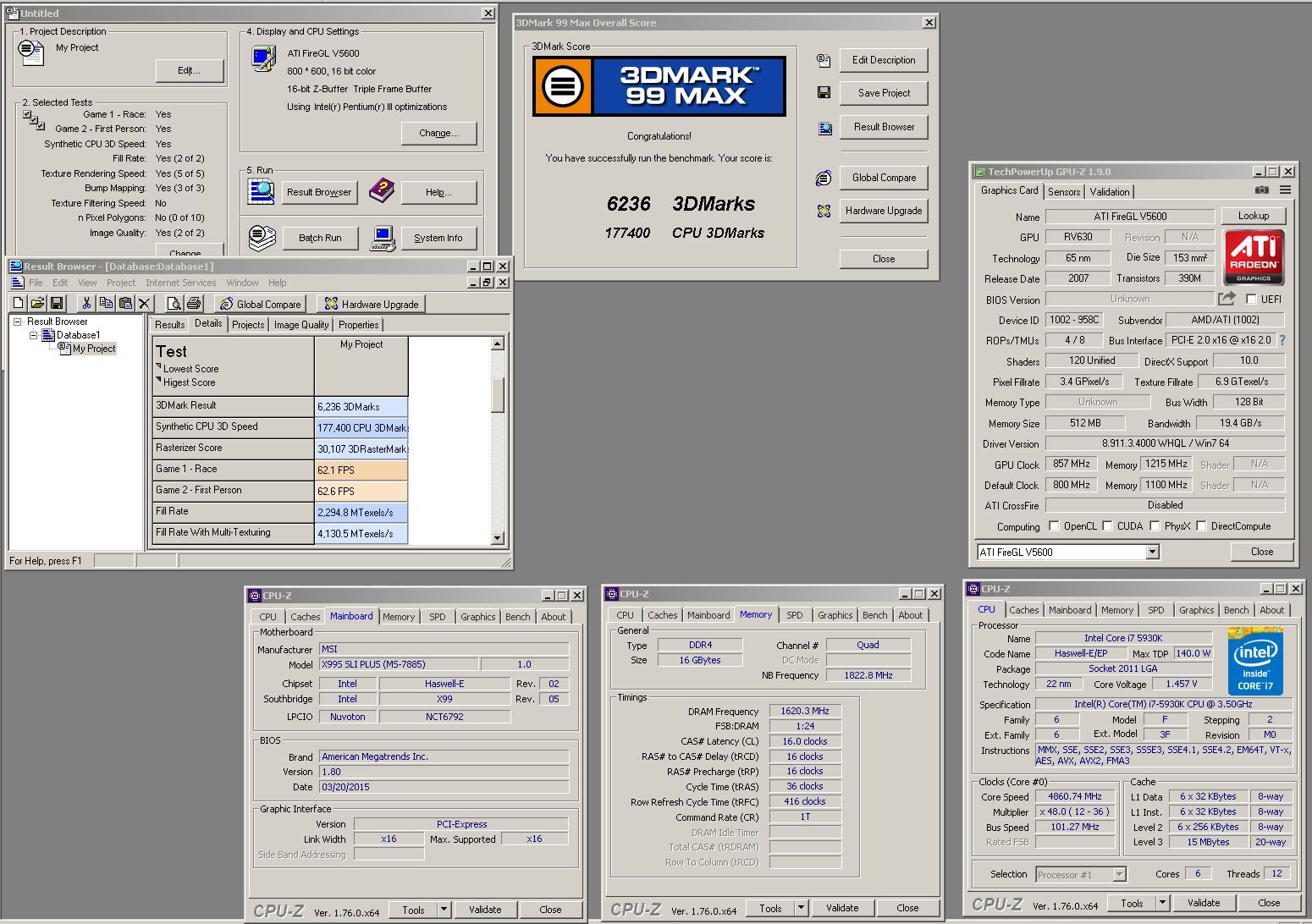Click the Cut scissors icon in Result Browser
The image size is (1312, 924).
pos(86,303)
